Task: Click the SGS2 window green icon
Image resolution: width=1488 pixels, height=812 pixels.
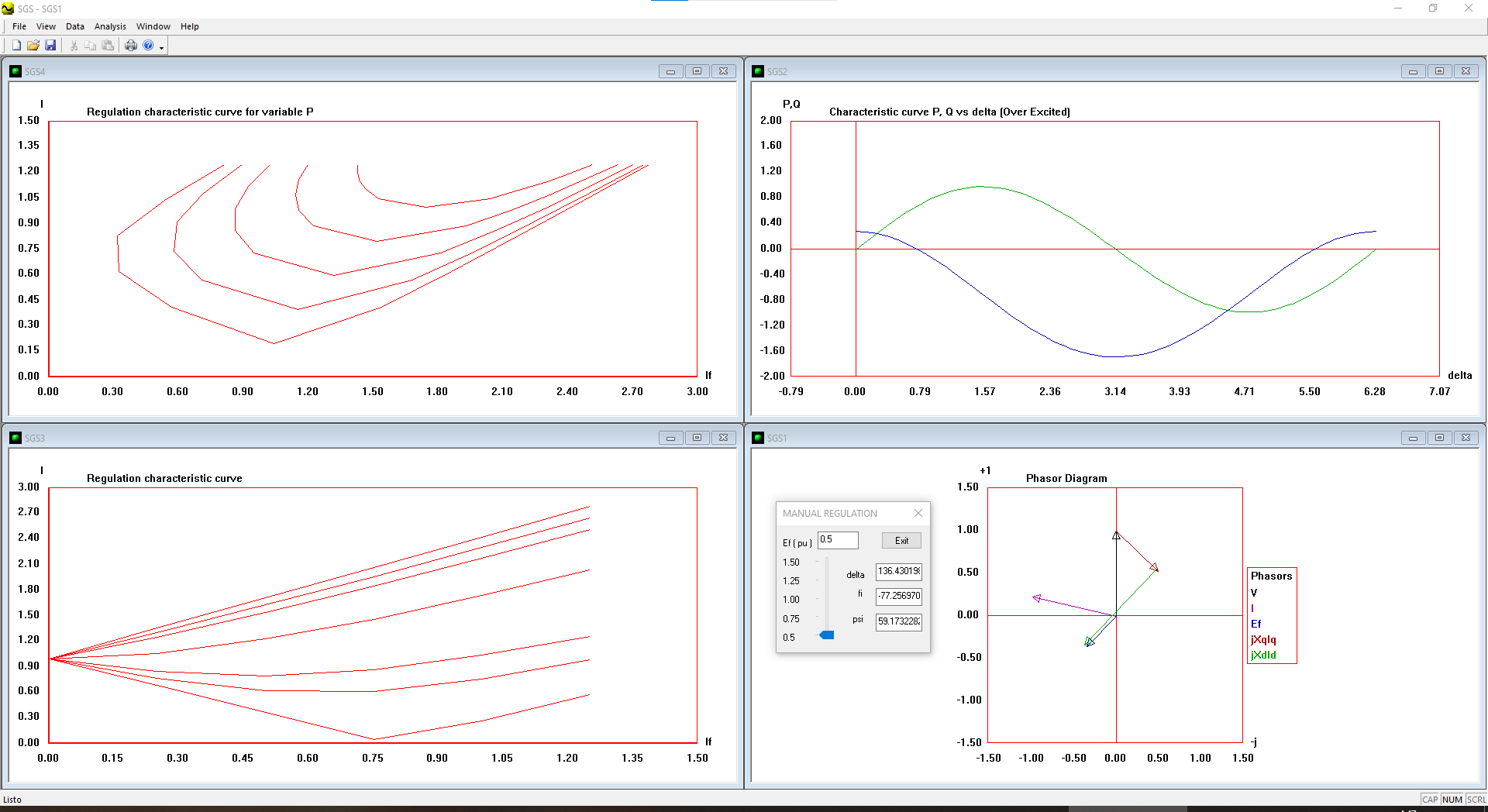Action: (x=758, y=71)
